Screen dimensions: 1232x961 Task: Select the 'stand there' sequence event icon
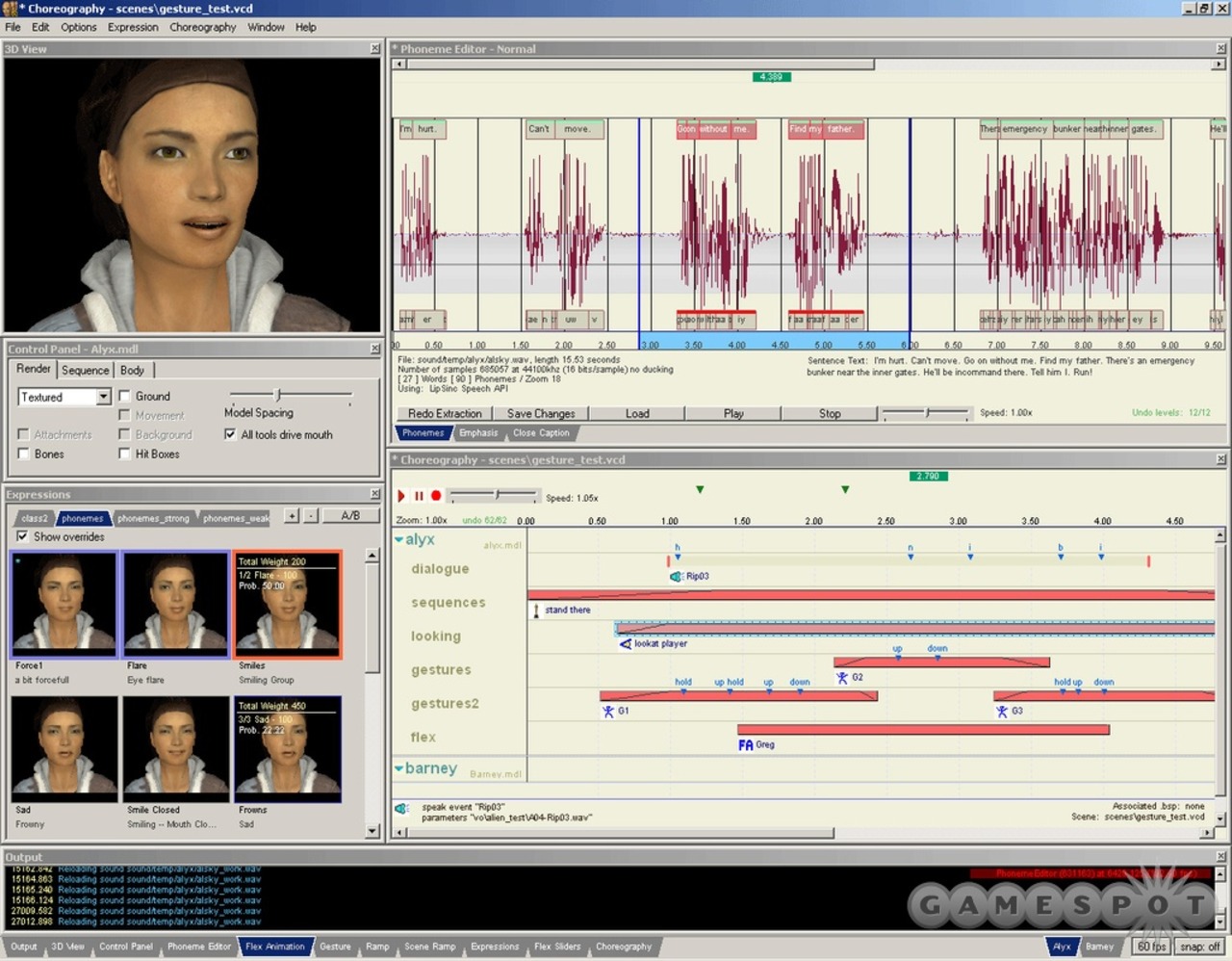(x=536, y=610)
